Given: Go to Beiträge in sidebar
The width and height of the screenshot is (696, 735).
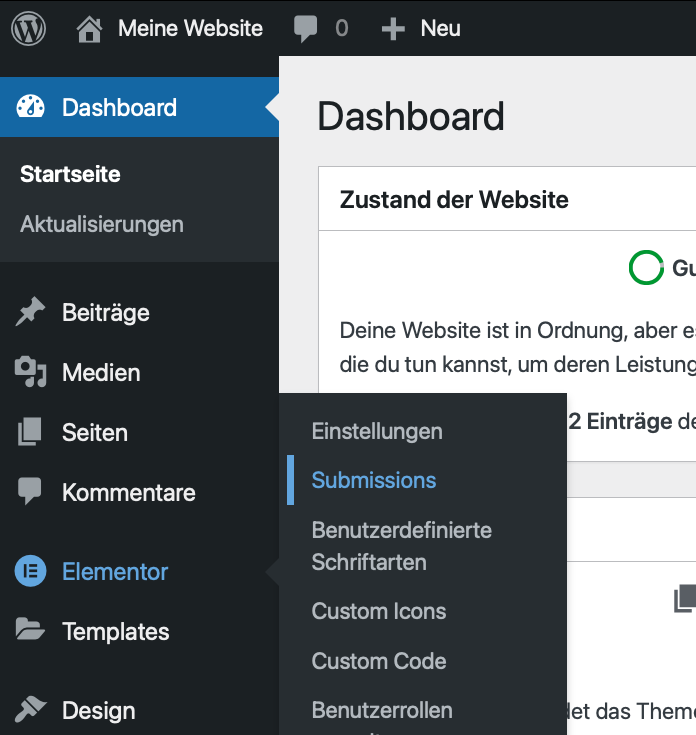Looking at the screenshot, I should pos(106,313).
